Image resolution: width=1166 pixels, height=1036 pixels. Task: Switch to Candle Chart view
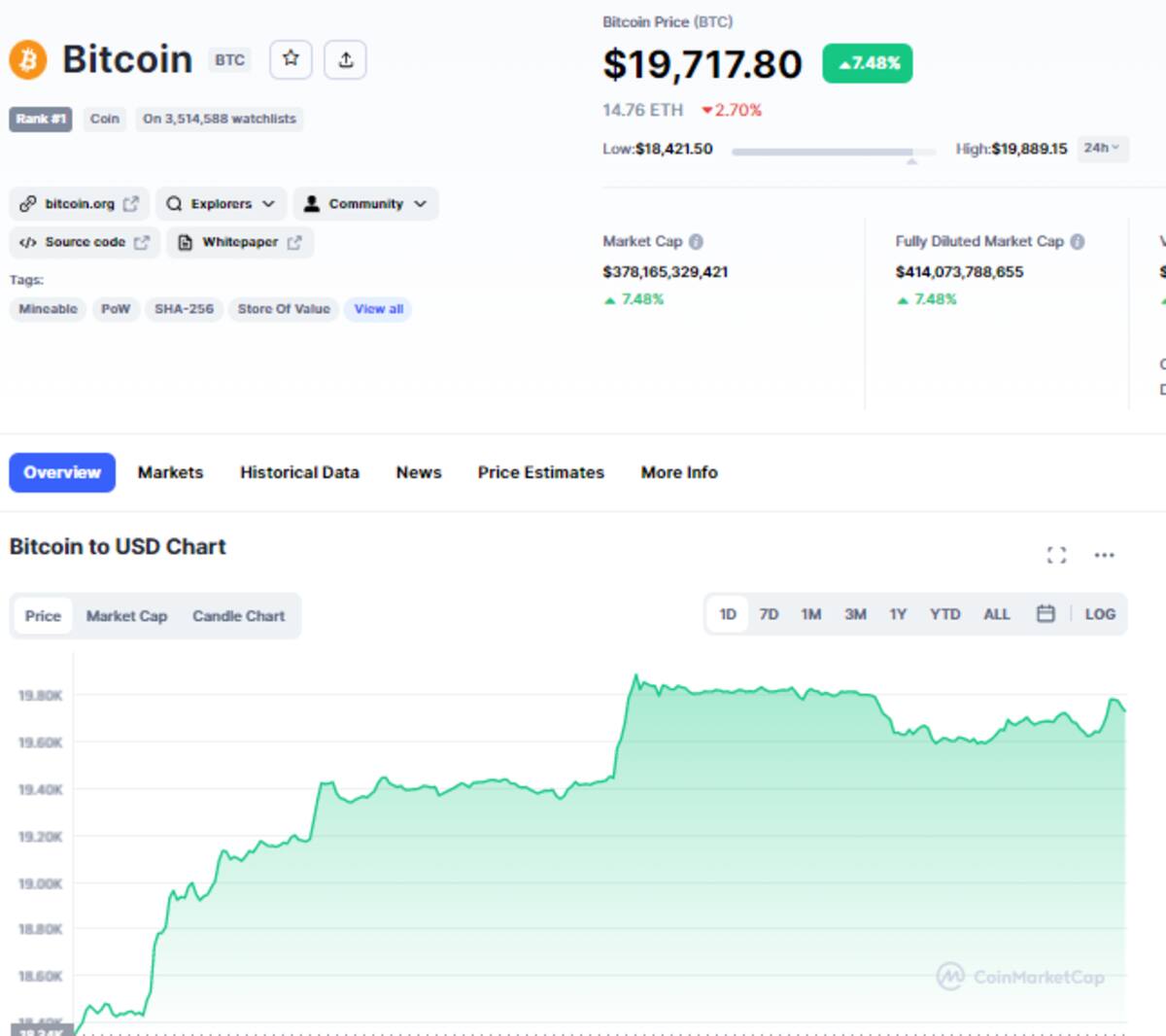click(x=238, y=615)
